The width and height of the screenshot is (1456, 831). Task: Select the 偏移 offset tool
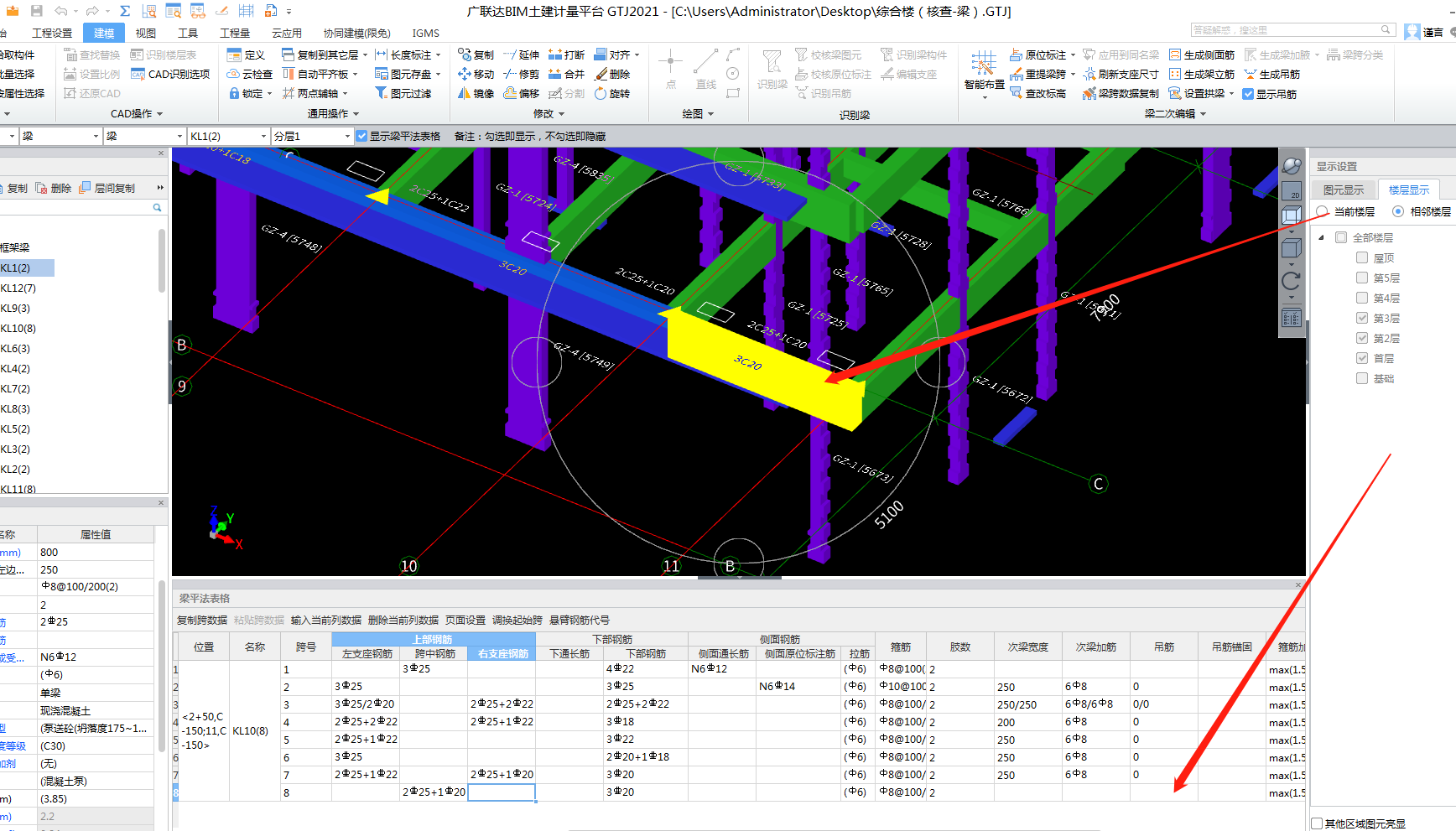[521, 93]
